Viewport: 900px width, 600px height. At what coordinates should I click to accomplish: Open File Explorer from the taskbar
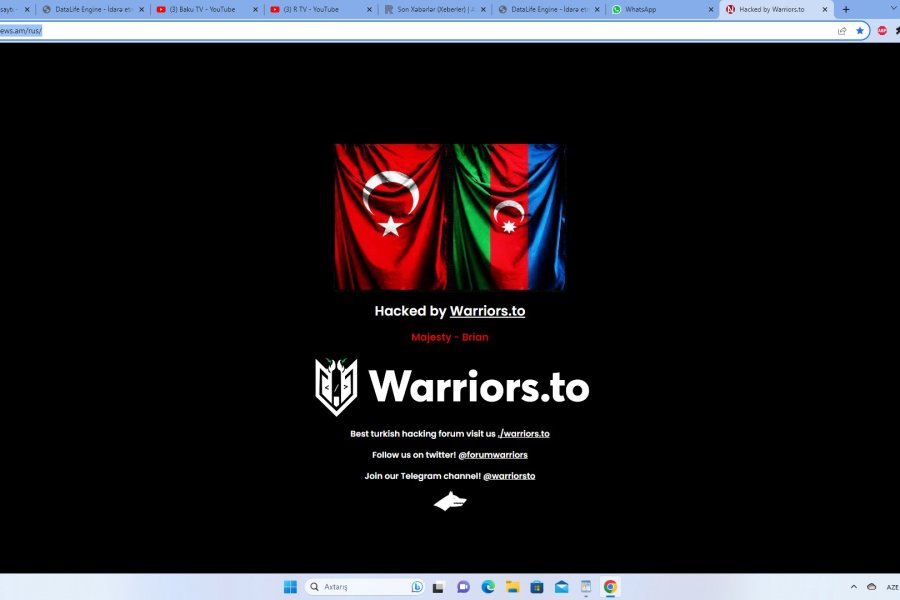513,587
